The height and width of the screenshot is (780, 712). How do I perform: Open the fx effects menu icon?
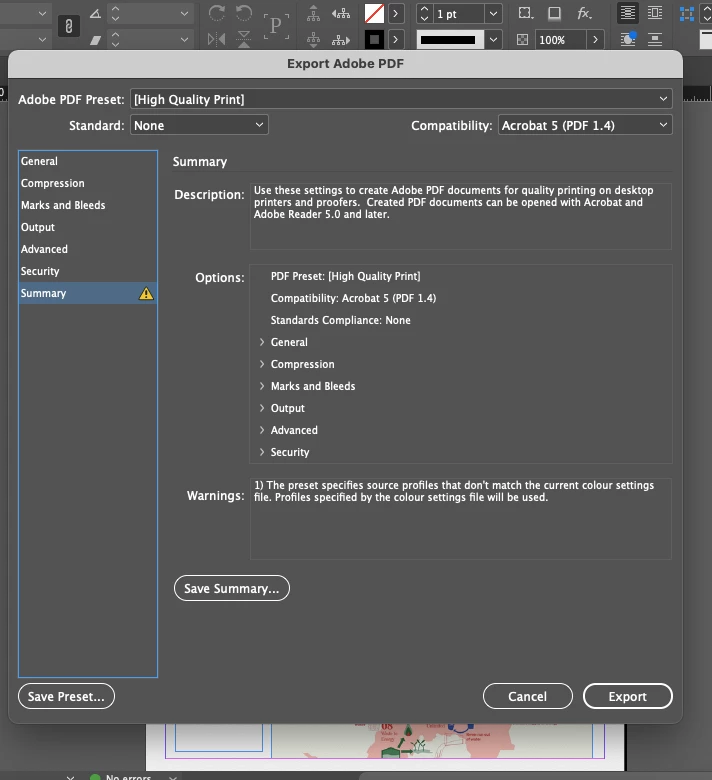click(x=584, y=13)
